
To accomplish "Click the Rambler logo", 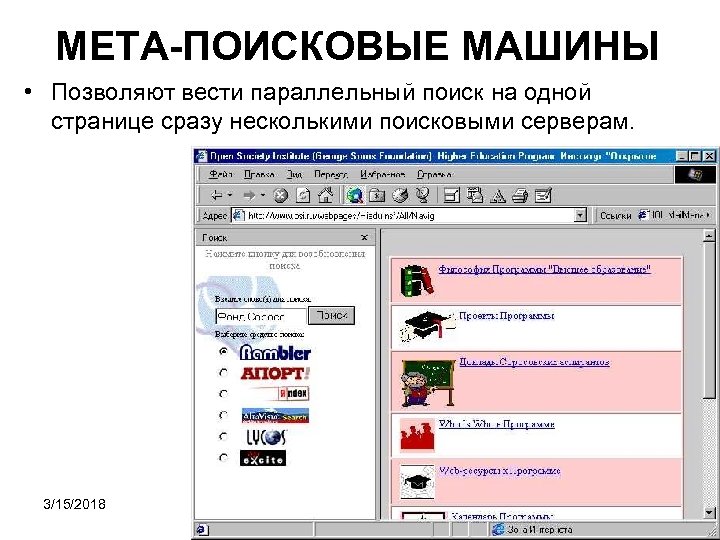I will (x=275, y=353).
